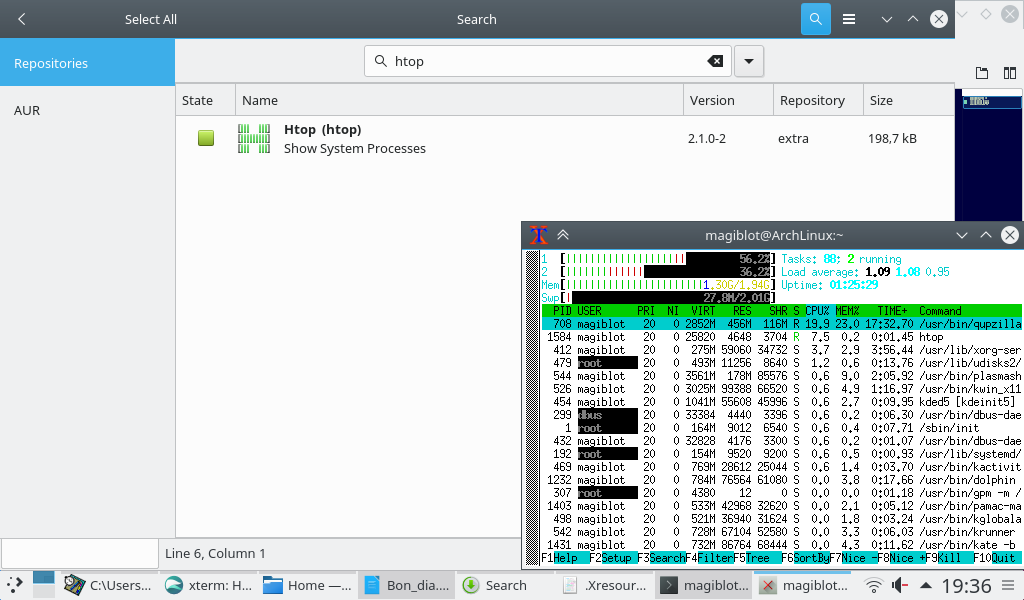1024x600 pixels.
Task: Select the AUR sidebar entry
Action: 88,110
